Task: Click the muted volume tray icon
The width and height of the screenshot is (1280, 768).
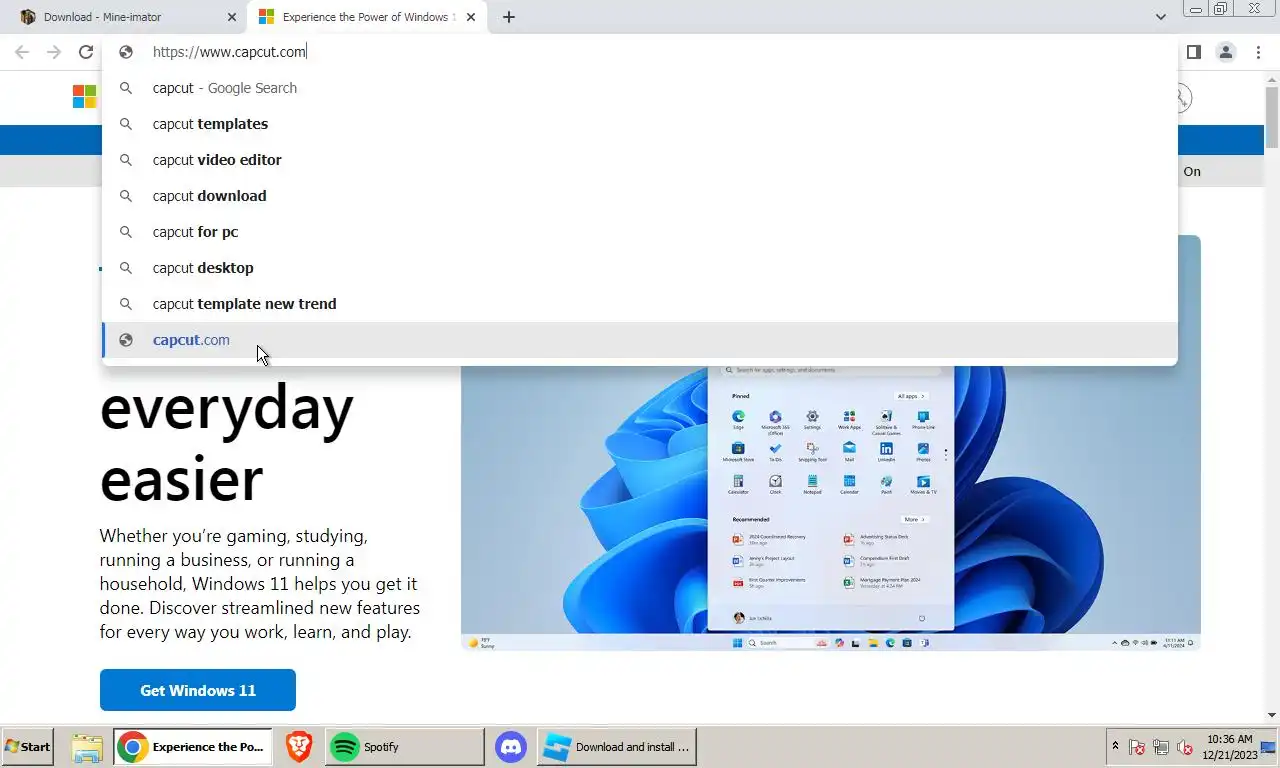Action: (1185, 747)
